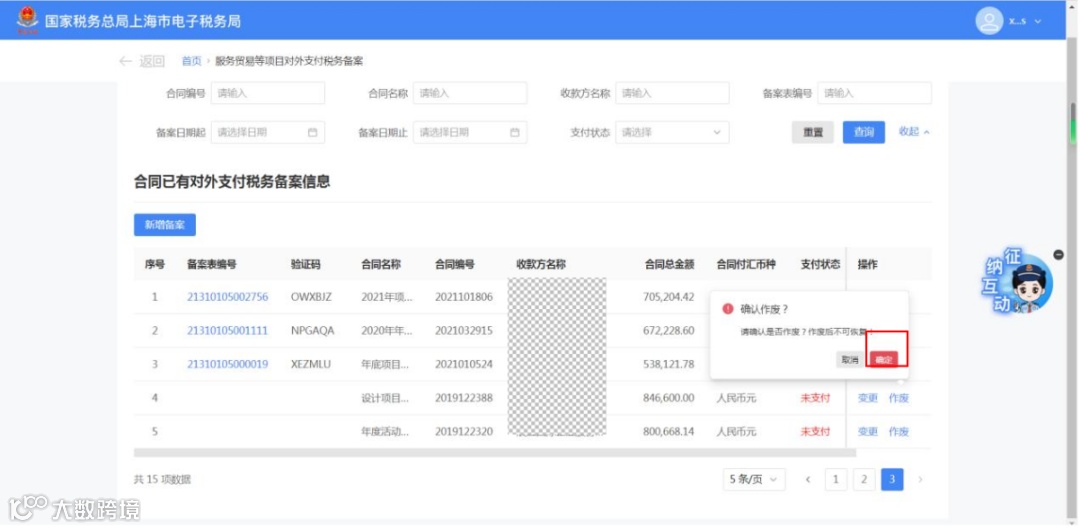Click the red warning icon in dialog

727,309
